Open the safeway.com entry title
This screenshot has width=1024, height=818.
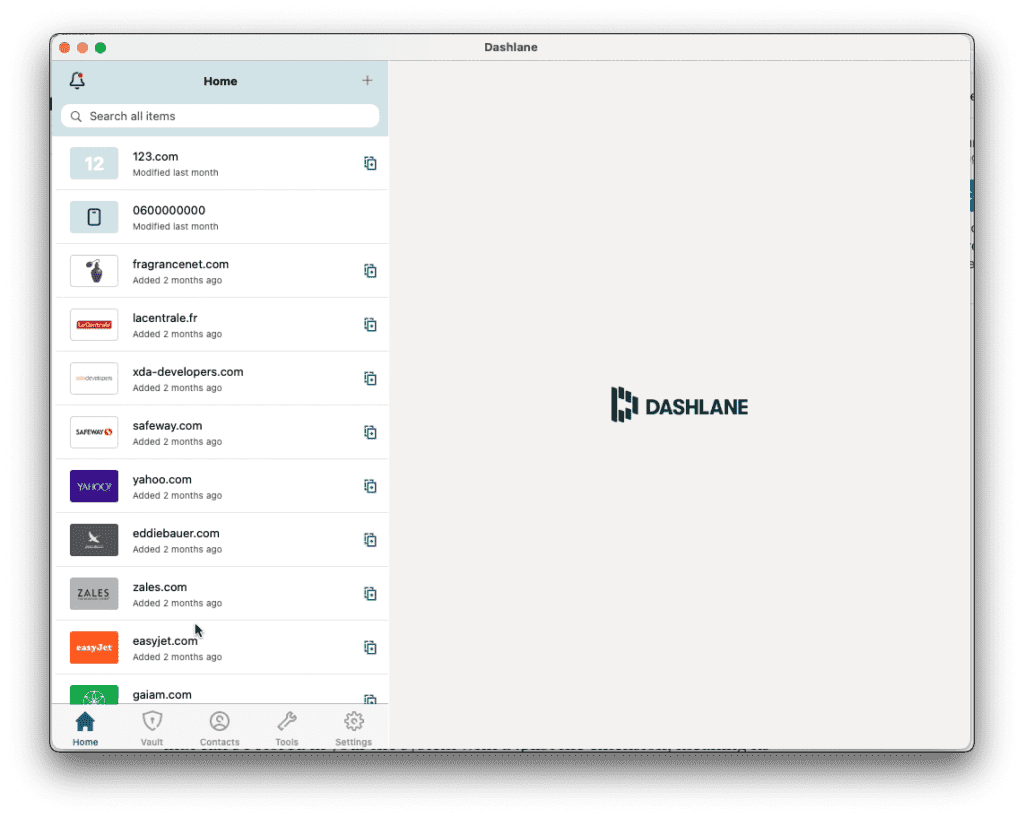pos(167,426)
